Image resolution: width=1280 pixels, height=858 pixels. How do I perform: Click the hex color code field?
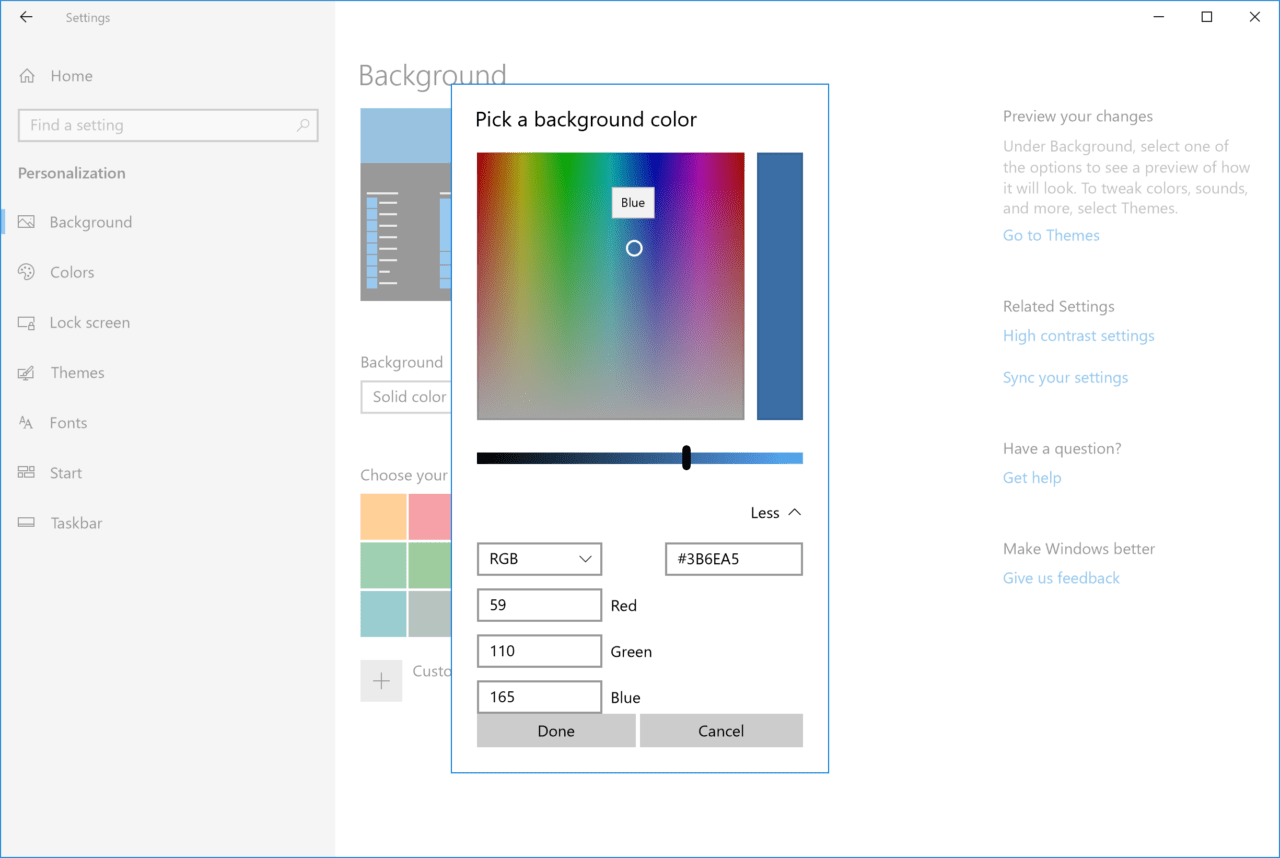(x=733, y=559)
